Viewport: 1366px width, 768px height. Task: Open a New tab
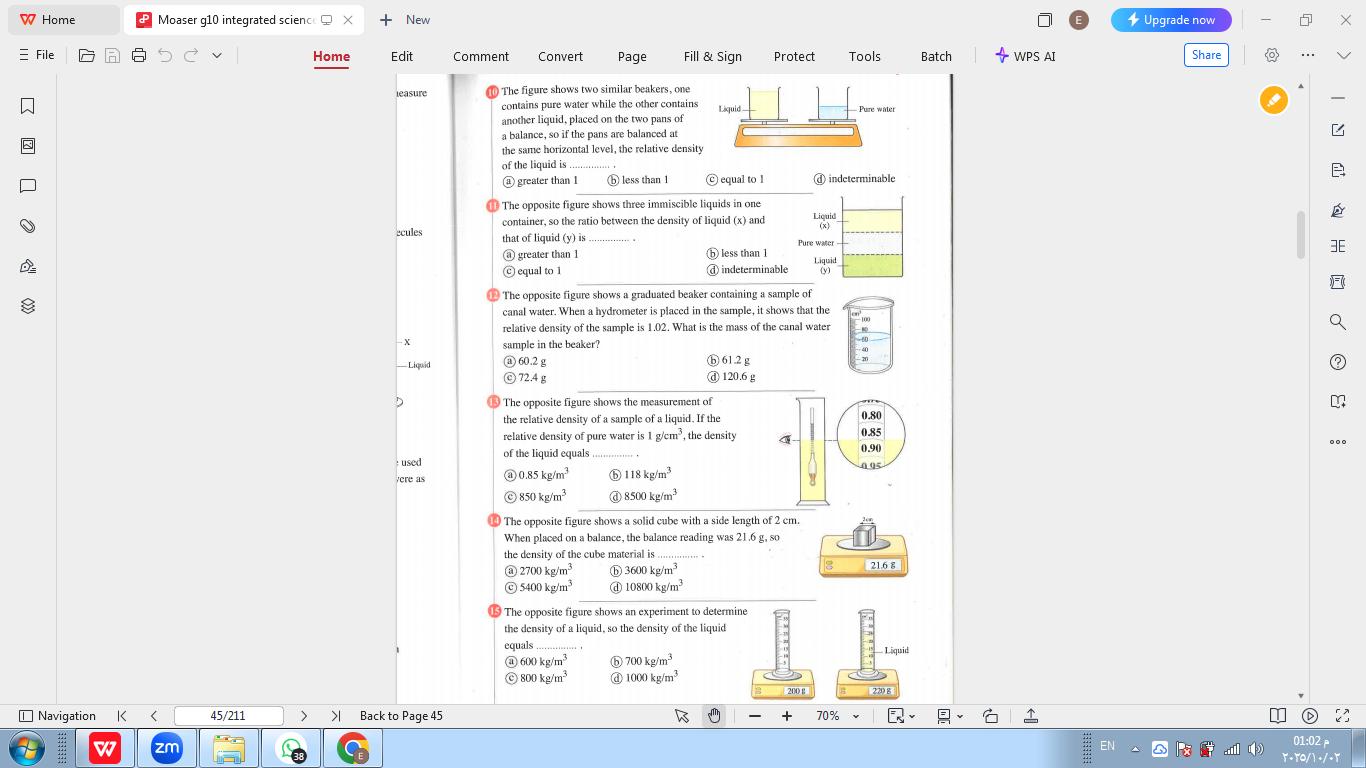pos(405,20)
